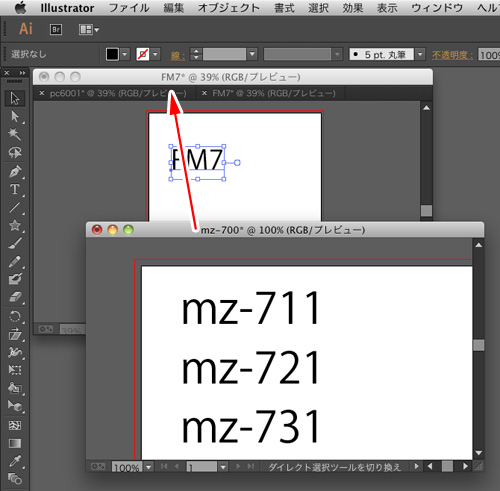Image resolution: width=500 pixels, height=491 pixels.
Task: Open the 書式 menu
Action: coord(284,8)
